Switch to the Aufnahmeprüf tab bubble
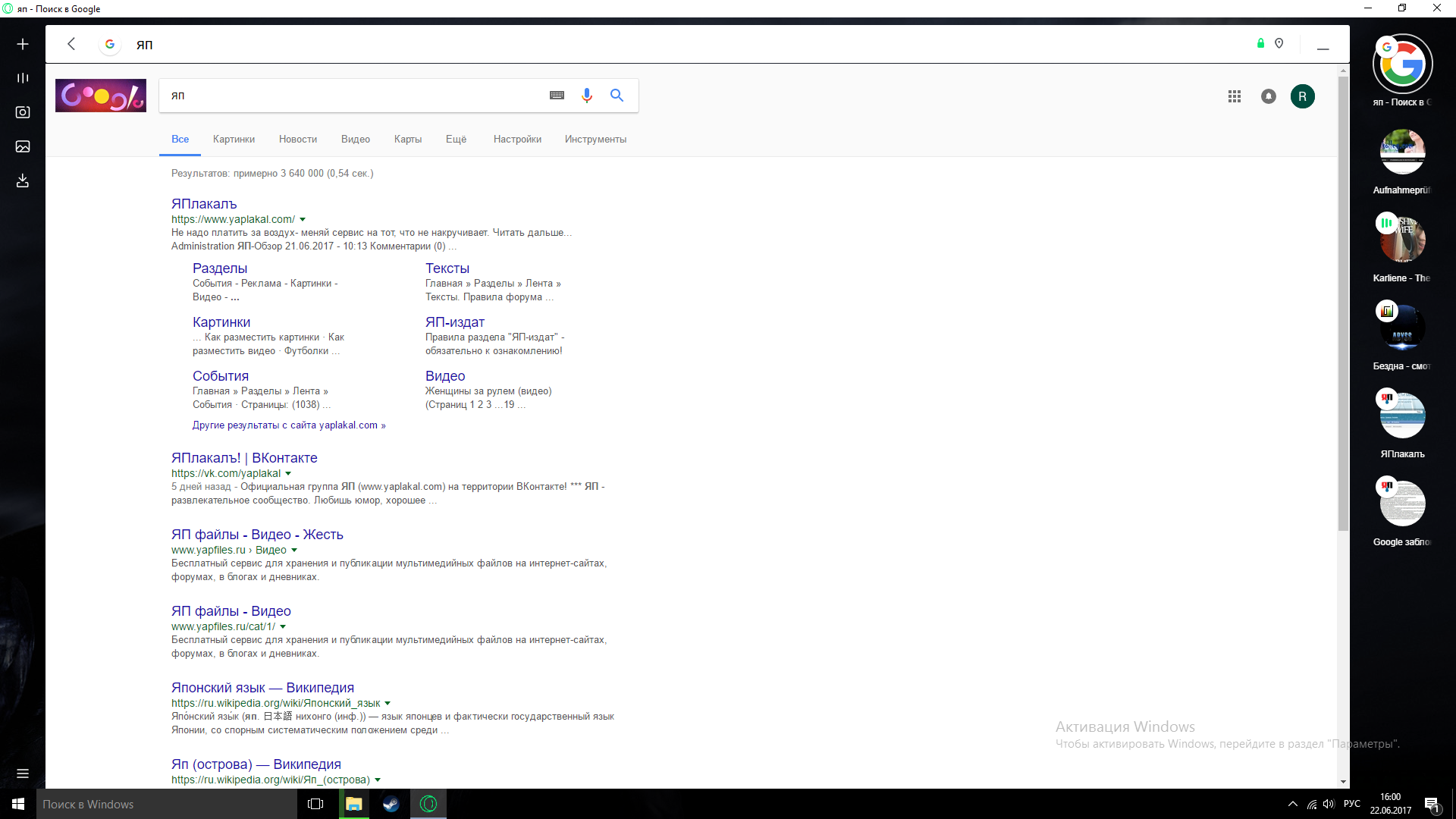 click(1402, 152)
